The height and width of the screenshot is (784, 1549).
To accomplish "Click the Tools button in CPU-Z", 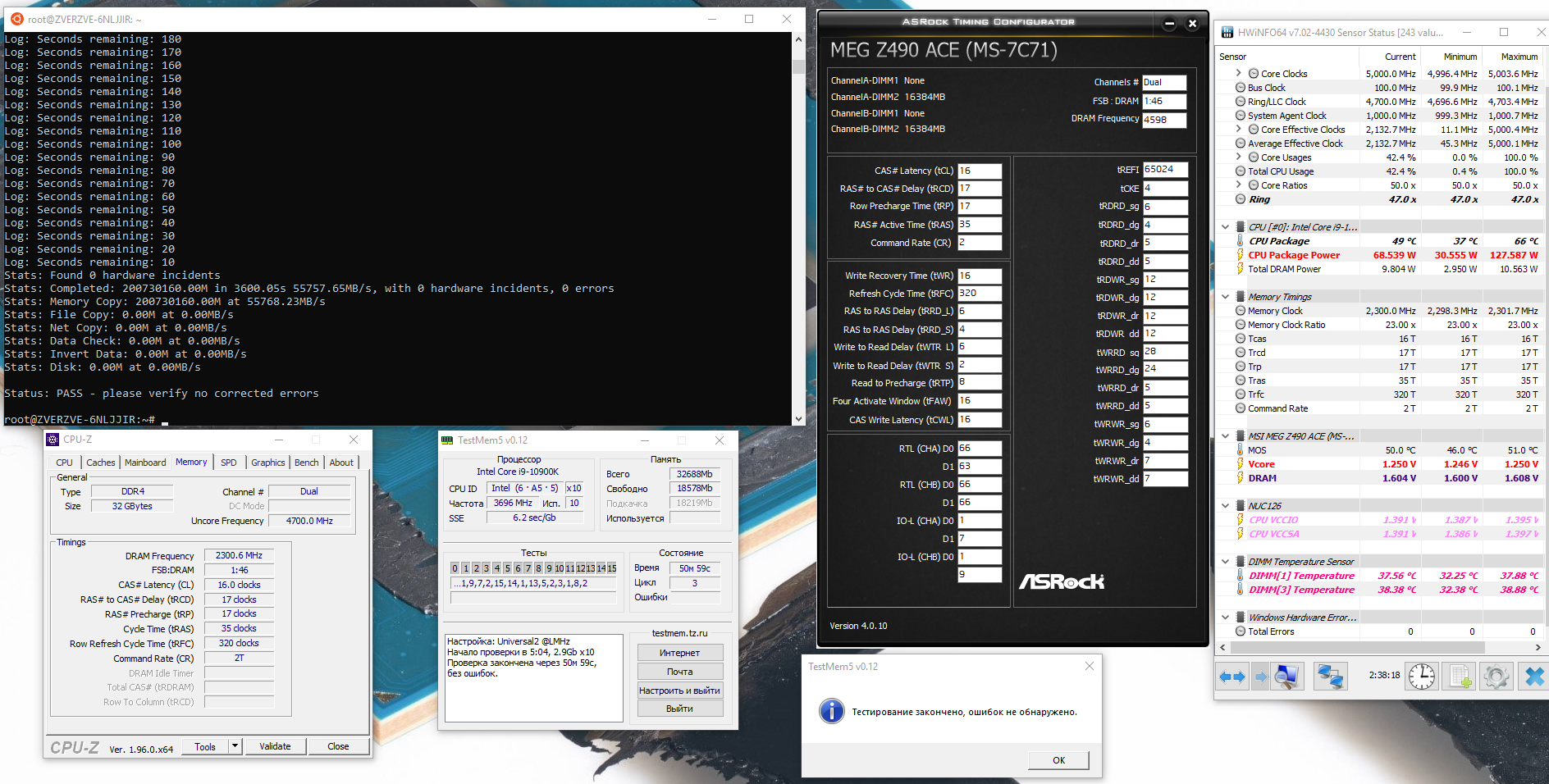I will coord(205,746).
